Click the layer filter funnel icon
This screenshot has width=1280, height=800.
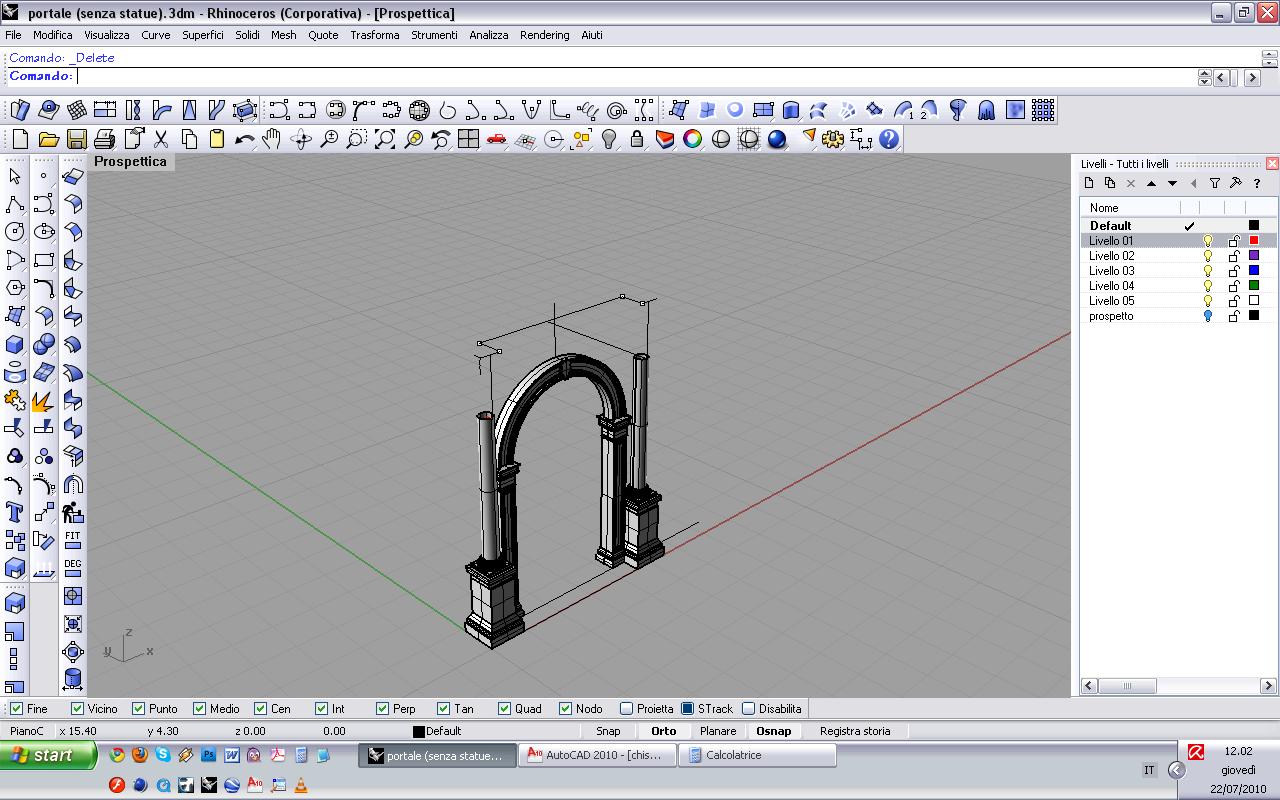click(1215, 183)
